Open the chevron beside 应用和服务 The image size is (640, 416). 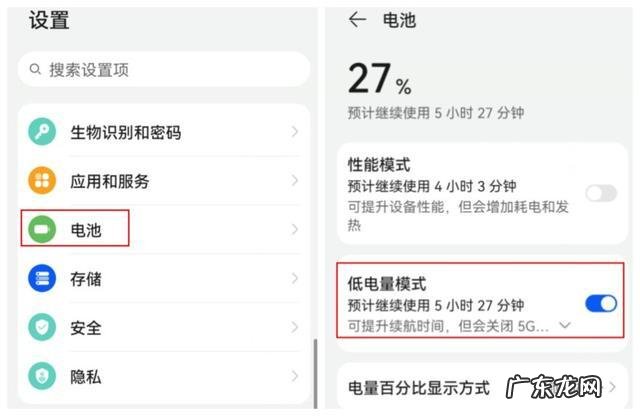tap(294, 181)
